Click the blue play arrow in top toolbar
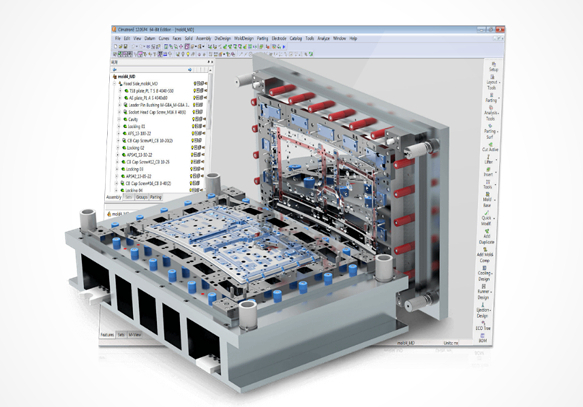This screenshot has height=407, width=583. pyautogui.click(x=284, y=47)
